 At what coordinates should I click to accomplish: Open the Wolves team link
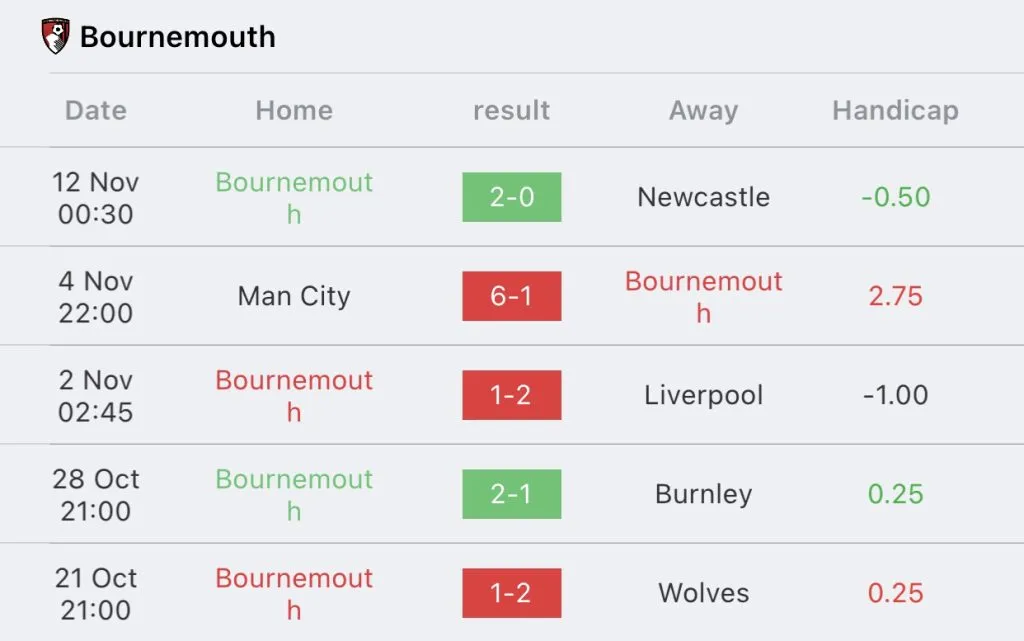pyautogui.click(x=703, y=593)
